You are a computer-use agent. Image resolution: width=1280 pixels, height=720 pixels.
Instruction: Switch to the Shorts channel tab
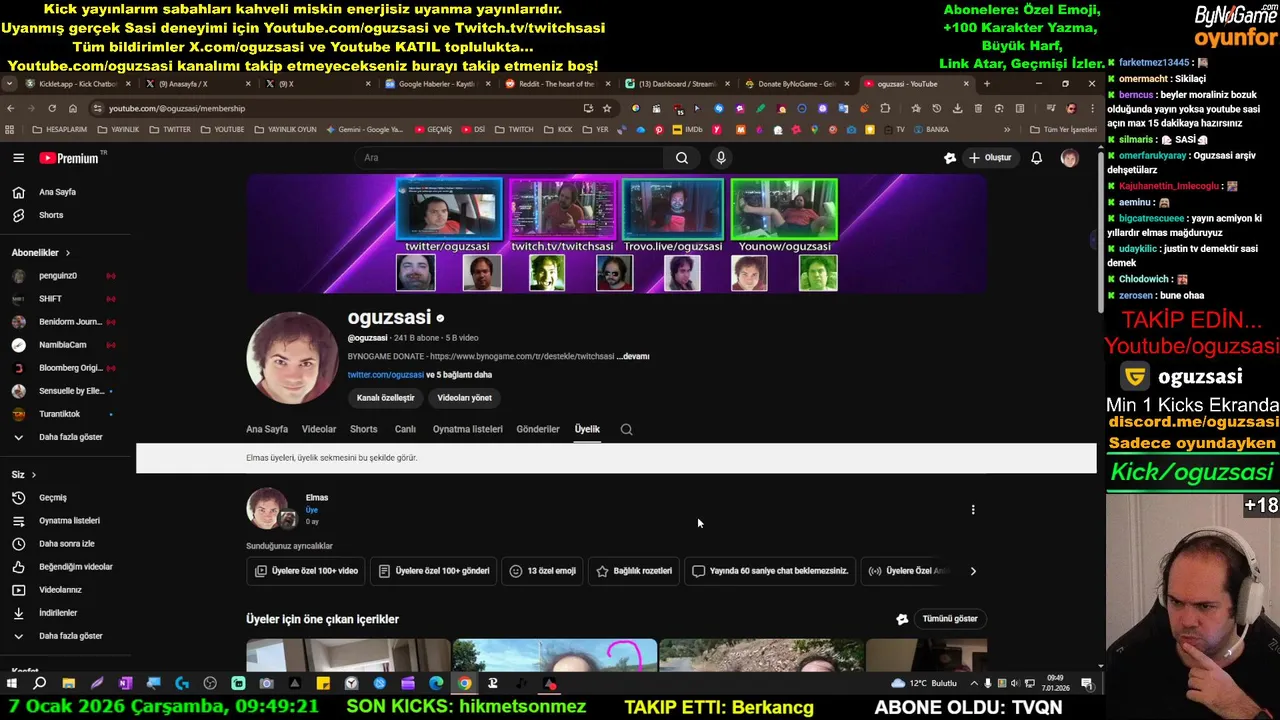pyautogui.click(x=363, y=429)
